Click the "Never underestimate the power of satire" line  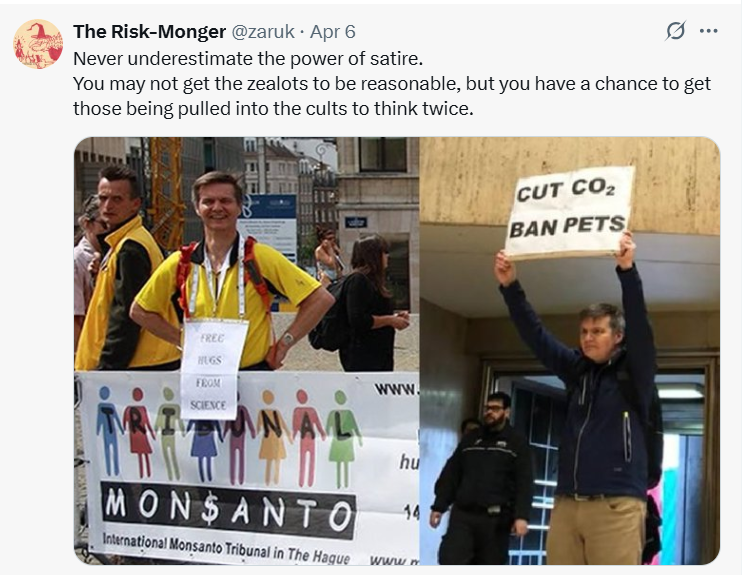[228, 57]
